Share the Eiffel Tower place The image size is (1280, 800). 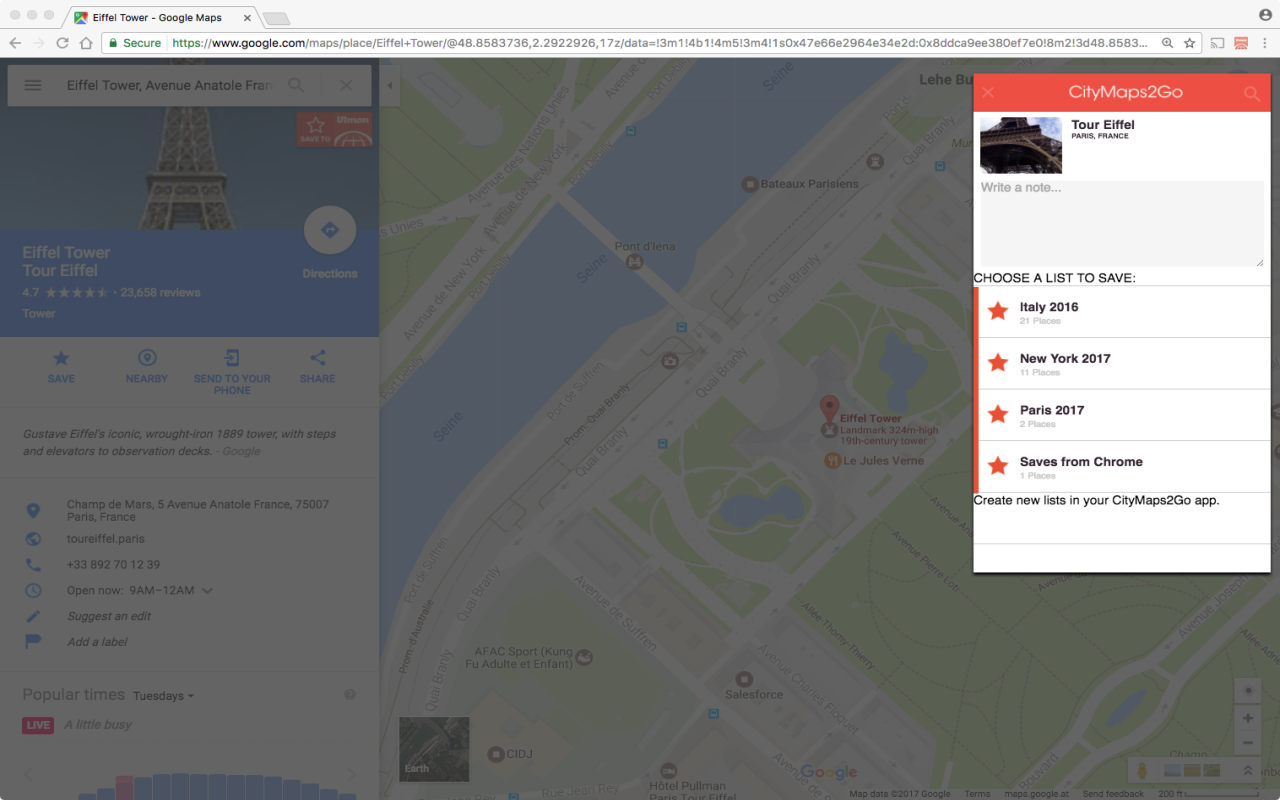(x=318, y=366)
